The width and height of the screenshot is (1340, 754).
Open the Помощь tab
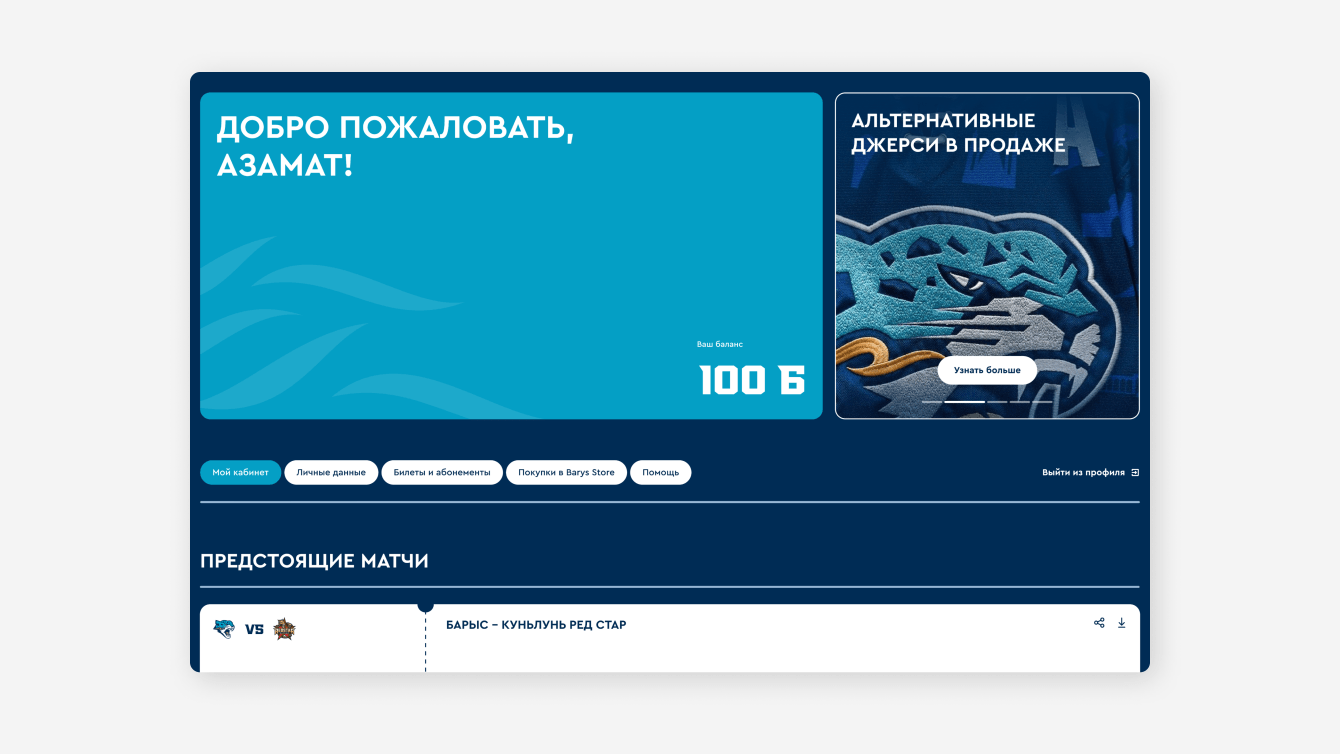click(x=660, y=472)
